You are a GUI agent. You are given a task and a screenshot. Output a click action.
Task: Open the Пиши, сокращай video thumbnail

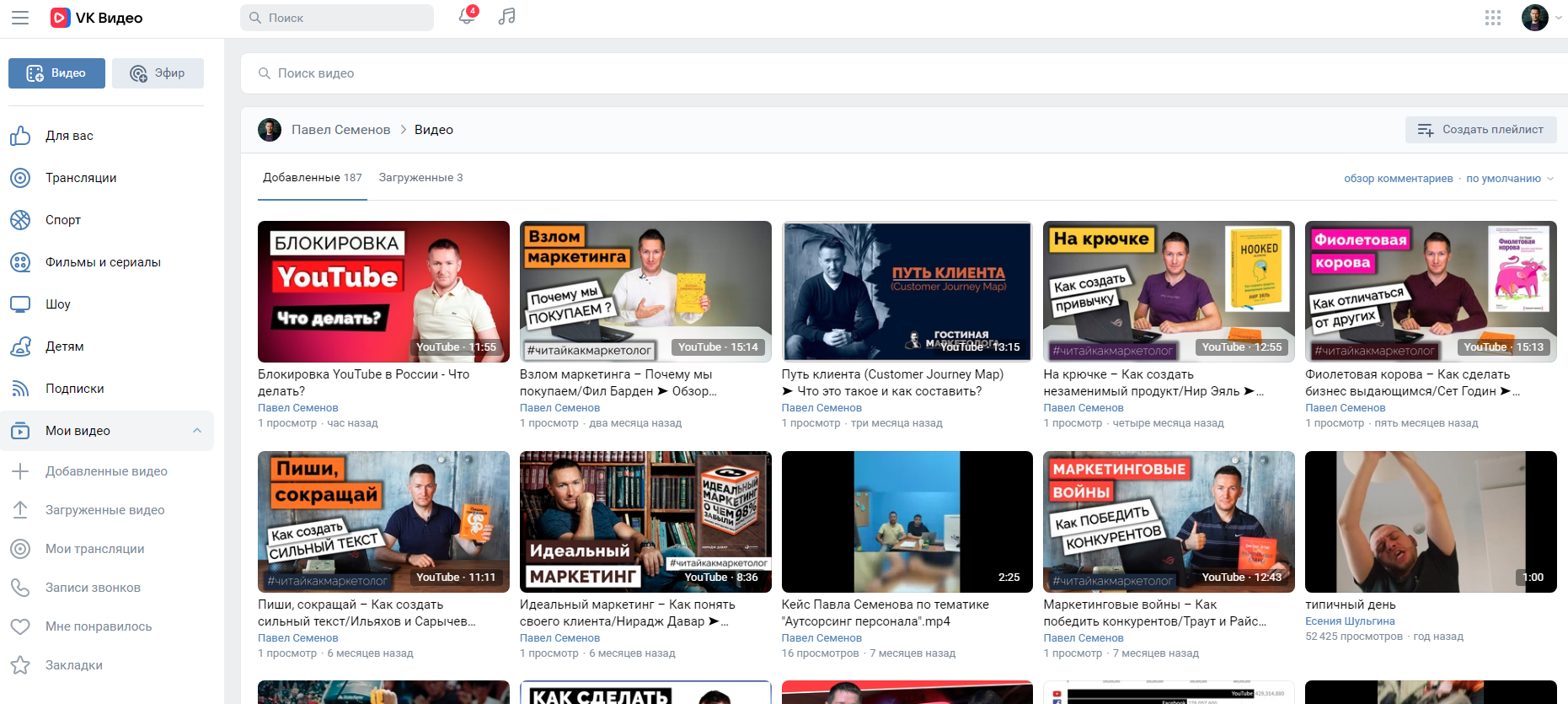tap(383, 522)
